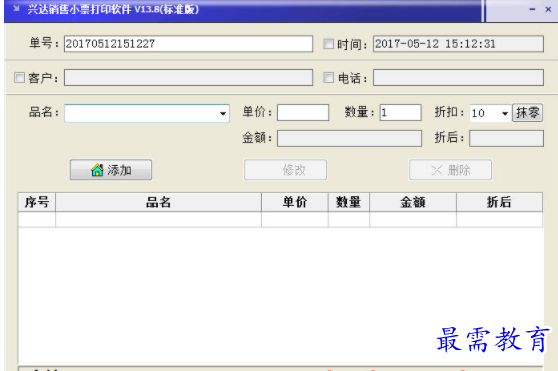Viewport: 558px width, 371px height.
Task: Click the 折后 field
Action: point(506,138)
